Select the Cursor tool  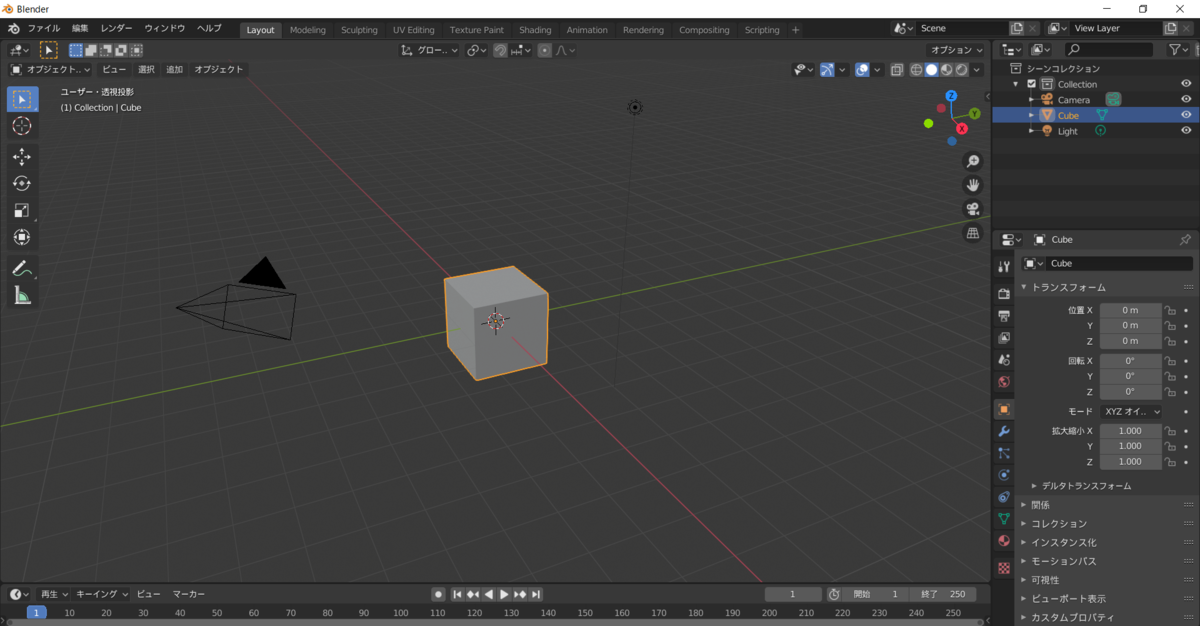tap(22, 126)
